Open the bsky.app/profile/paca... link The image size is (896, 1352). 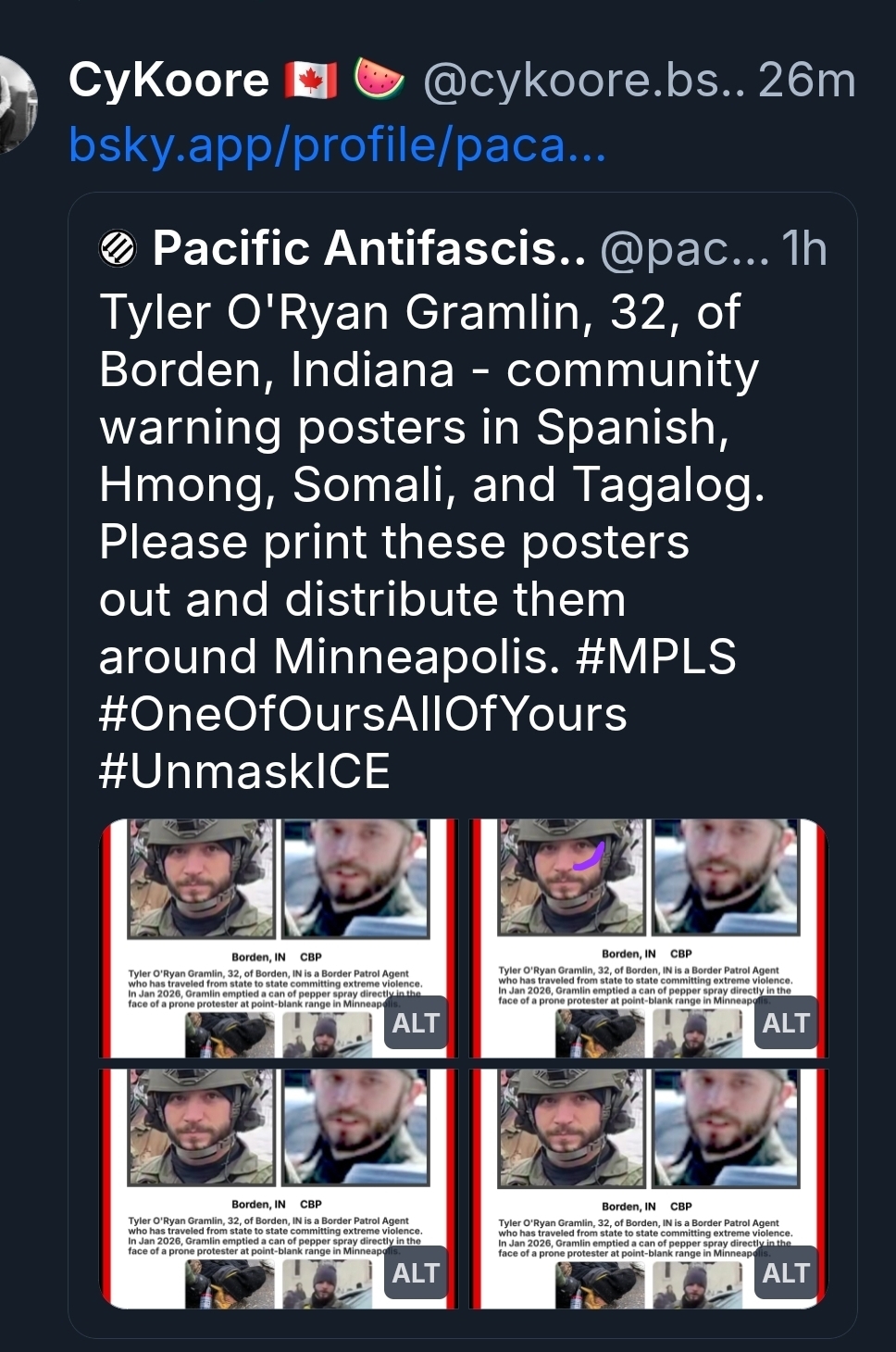(338, 144)
